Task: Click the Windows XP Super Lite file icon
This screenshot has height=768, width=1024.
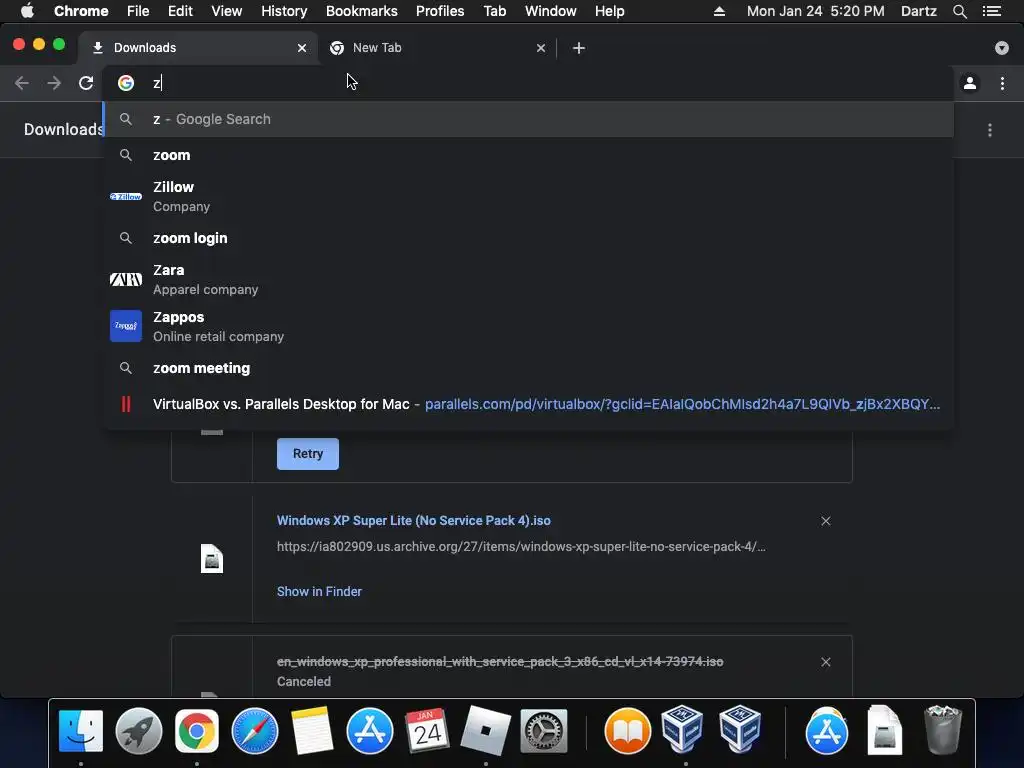Action: [212, 558]
